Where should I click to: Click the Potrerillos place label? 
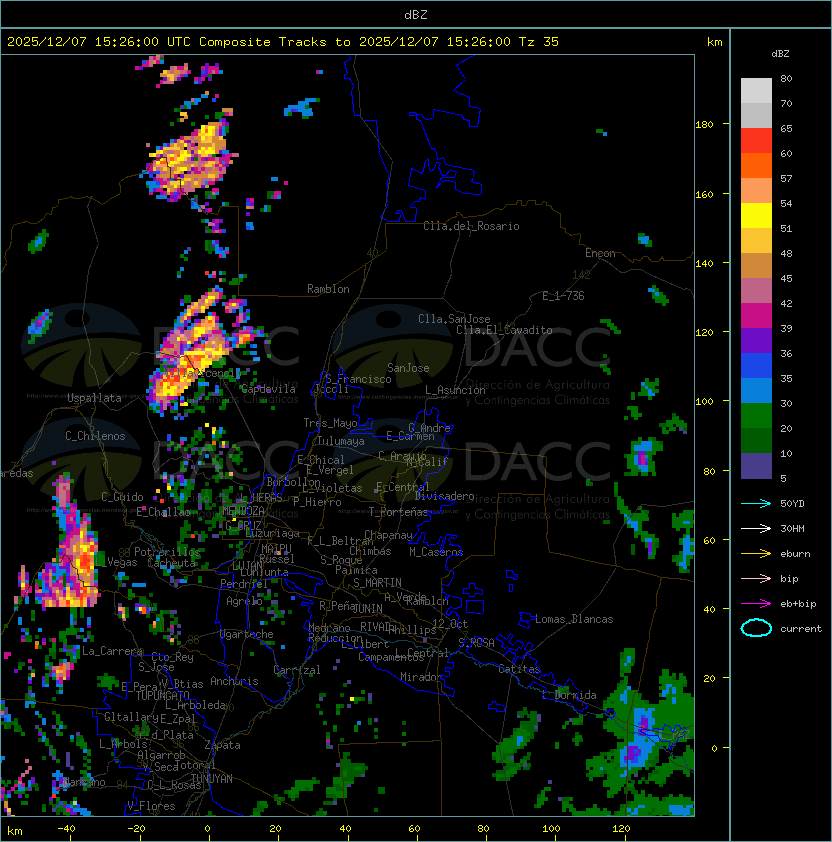(167, 552)
